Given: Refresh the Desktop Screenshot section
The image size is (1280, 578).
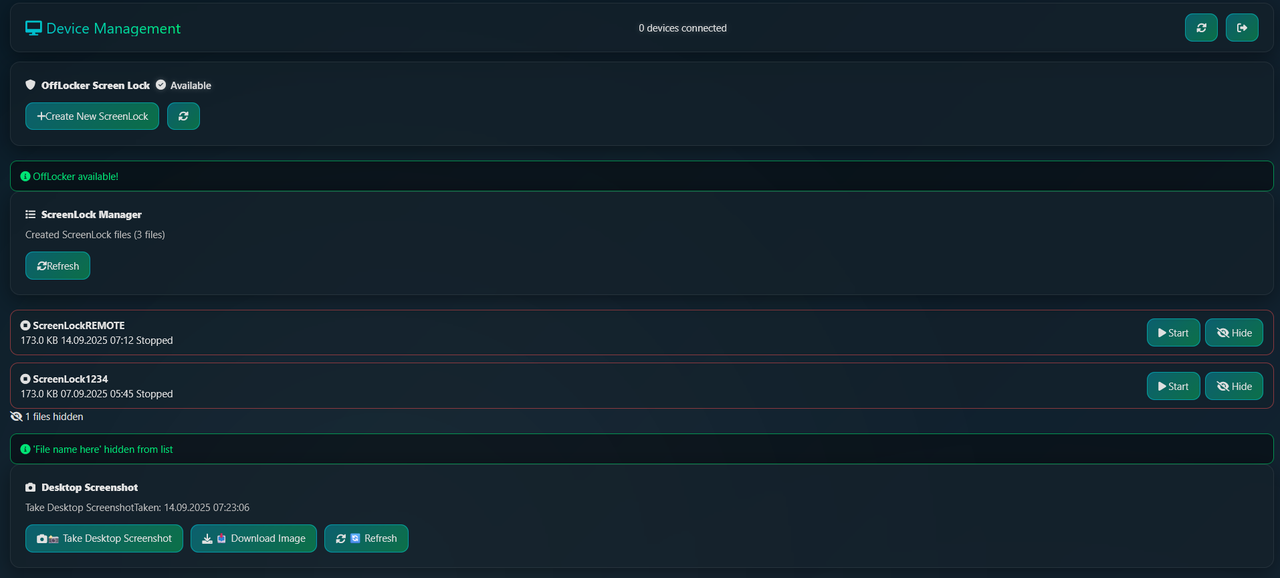Looking at the screenshot, I should click(366, 538).
